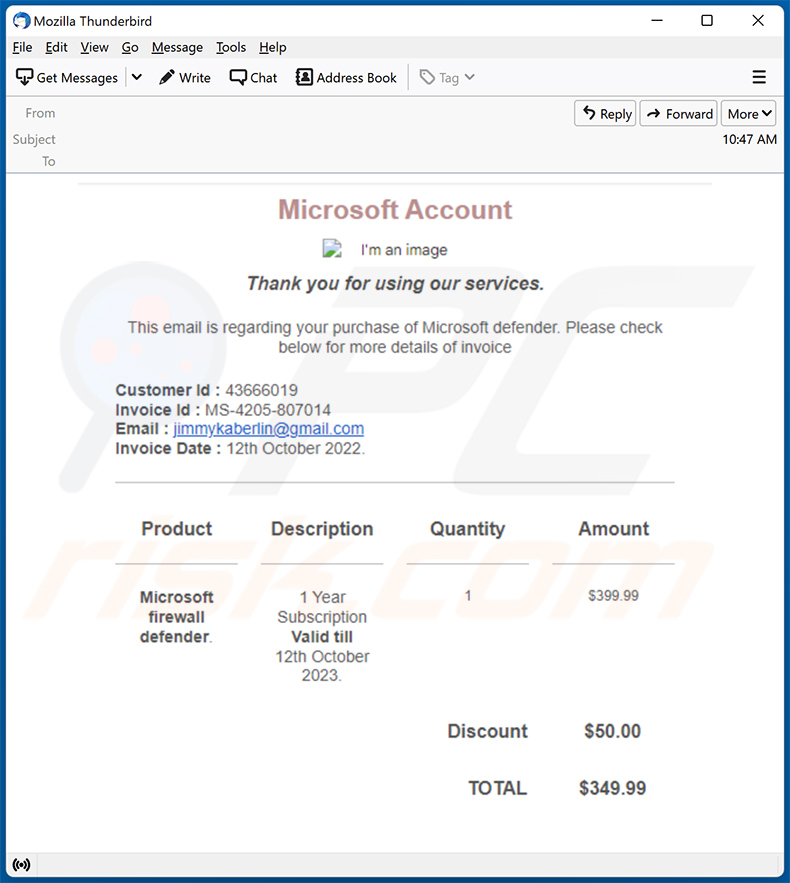Minimize the Thunderbird window
This screenshot has width=790, height=883.
point(657,21)
